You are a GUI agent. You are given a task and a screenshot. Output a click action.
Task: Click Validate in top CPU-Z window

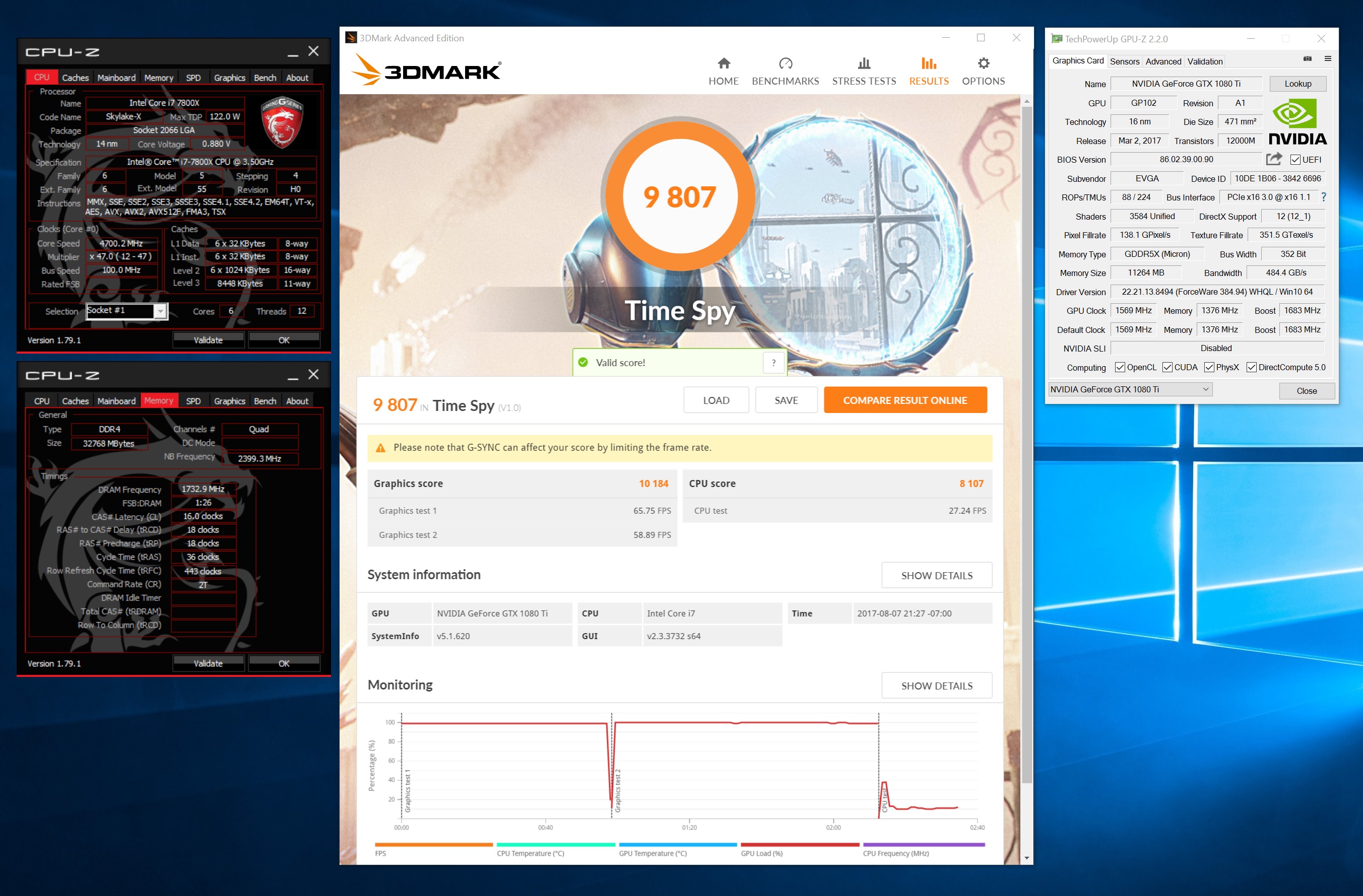point(208,340)
